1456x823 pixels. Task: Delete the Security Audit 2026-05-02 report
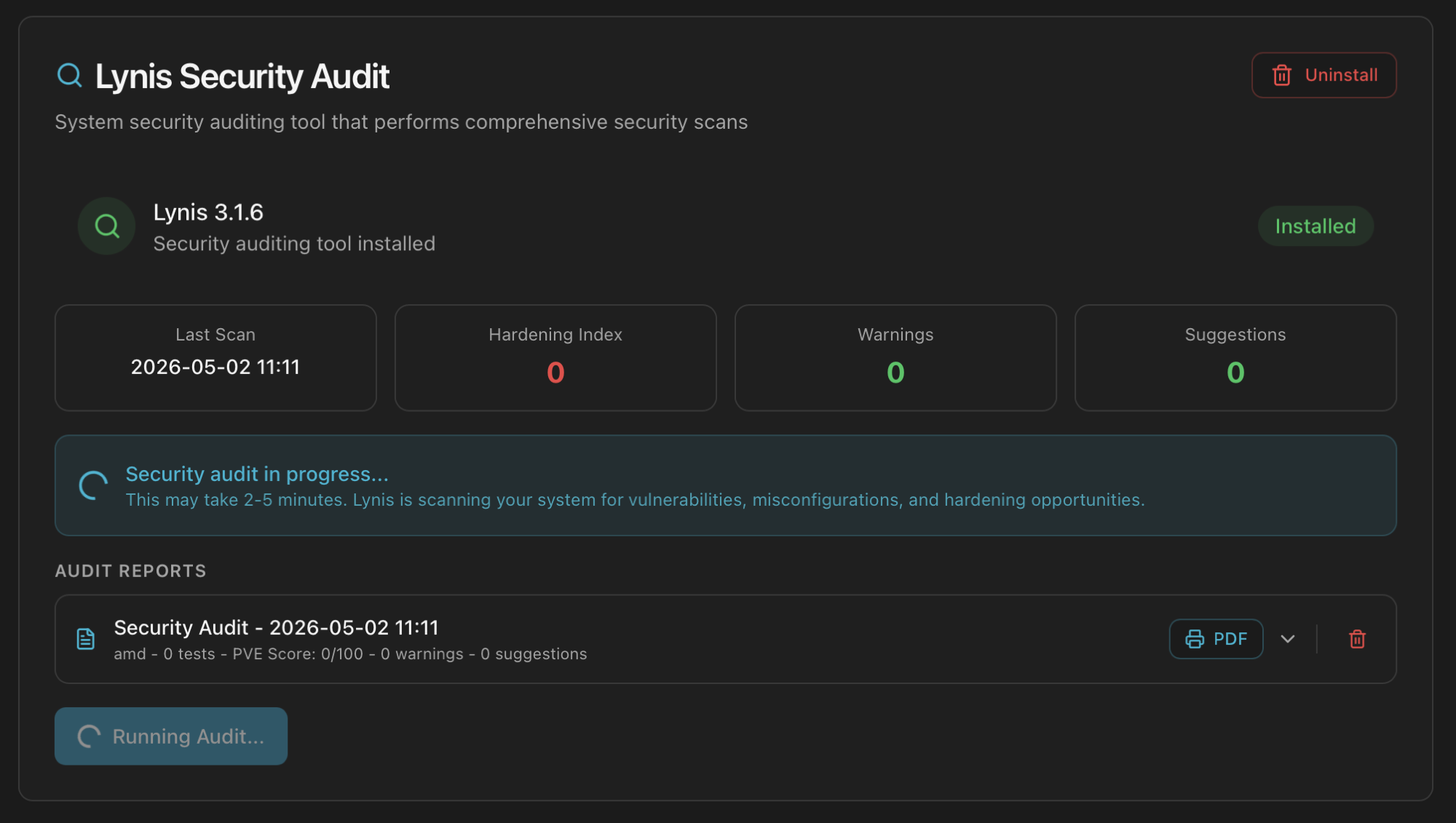coord(1357,639)
